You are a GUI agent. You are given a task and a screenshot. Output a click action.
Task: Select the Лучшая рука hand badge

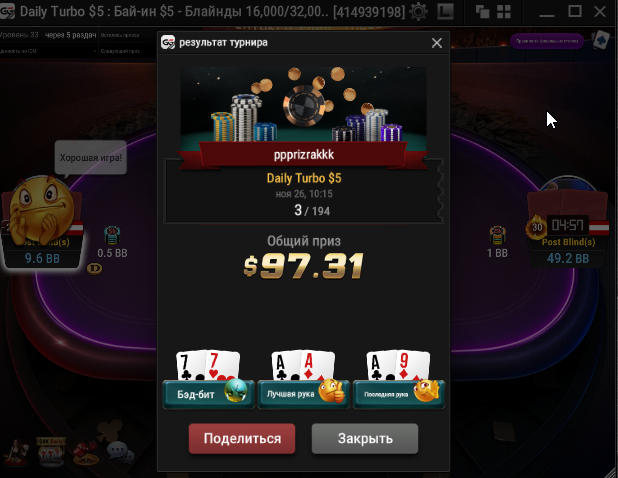click(x=303, y=394)
